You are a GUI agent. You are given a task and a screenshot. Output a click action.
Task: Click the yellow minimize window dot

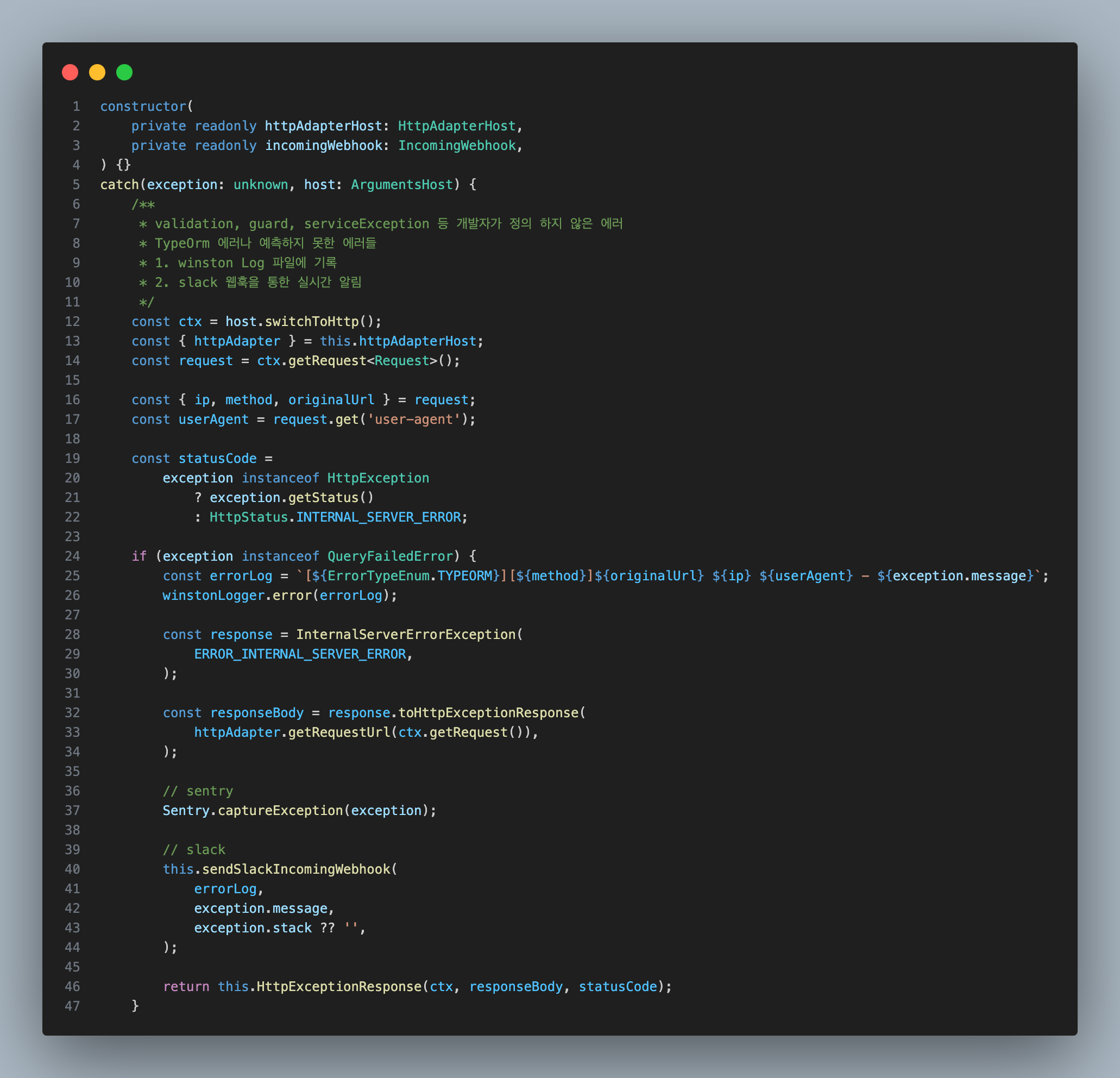coord(97,73)
